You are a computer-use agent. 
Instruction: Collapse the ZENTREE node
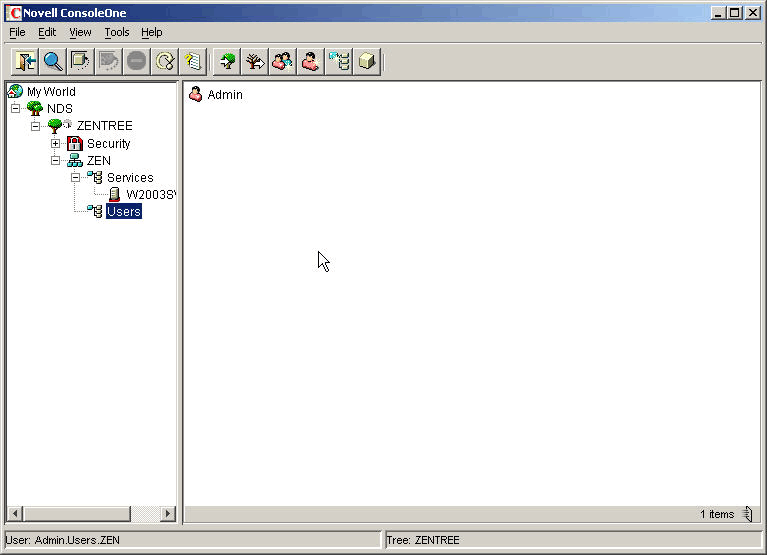[35, 126]
